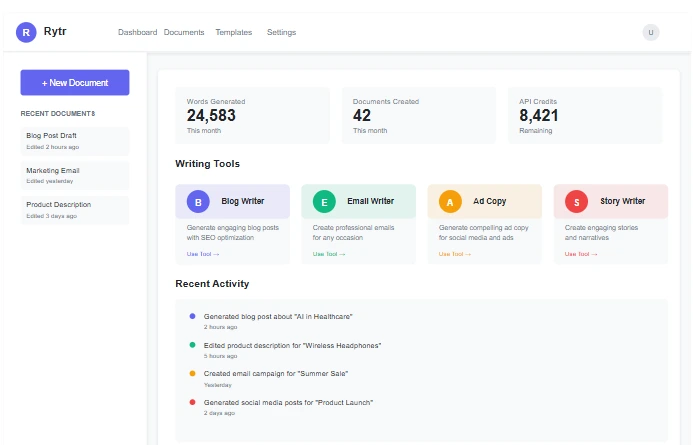This screenshot has width=693, height=445.
Task: Click the Blog Writer card title
Action: (243, 201)
